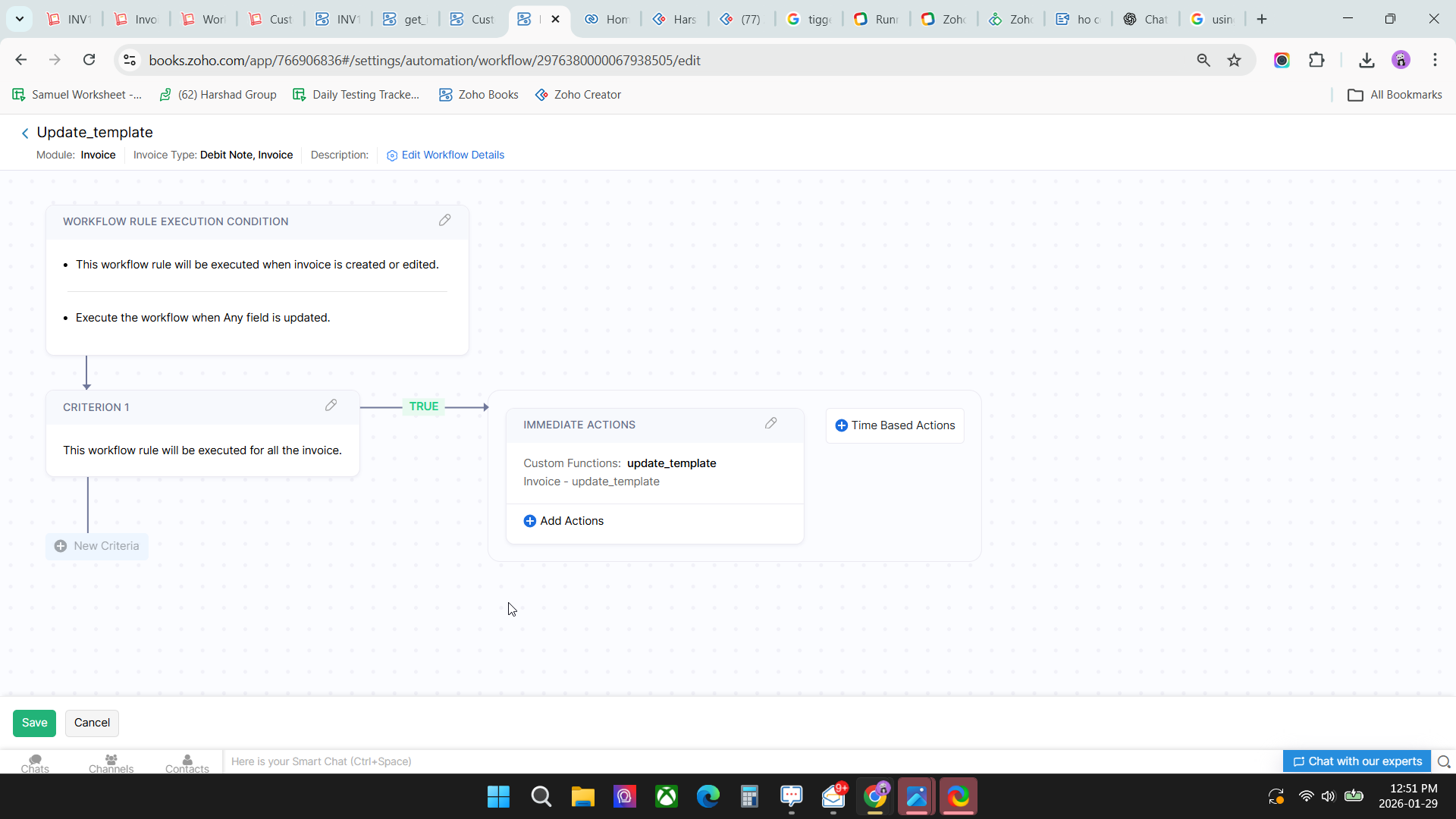Image resolution: width=1456 pixels, height=819 pixels.
Task: Go back using the arrow beside Update_template
Action: point(25,133)
